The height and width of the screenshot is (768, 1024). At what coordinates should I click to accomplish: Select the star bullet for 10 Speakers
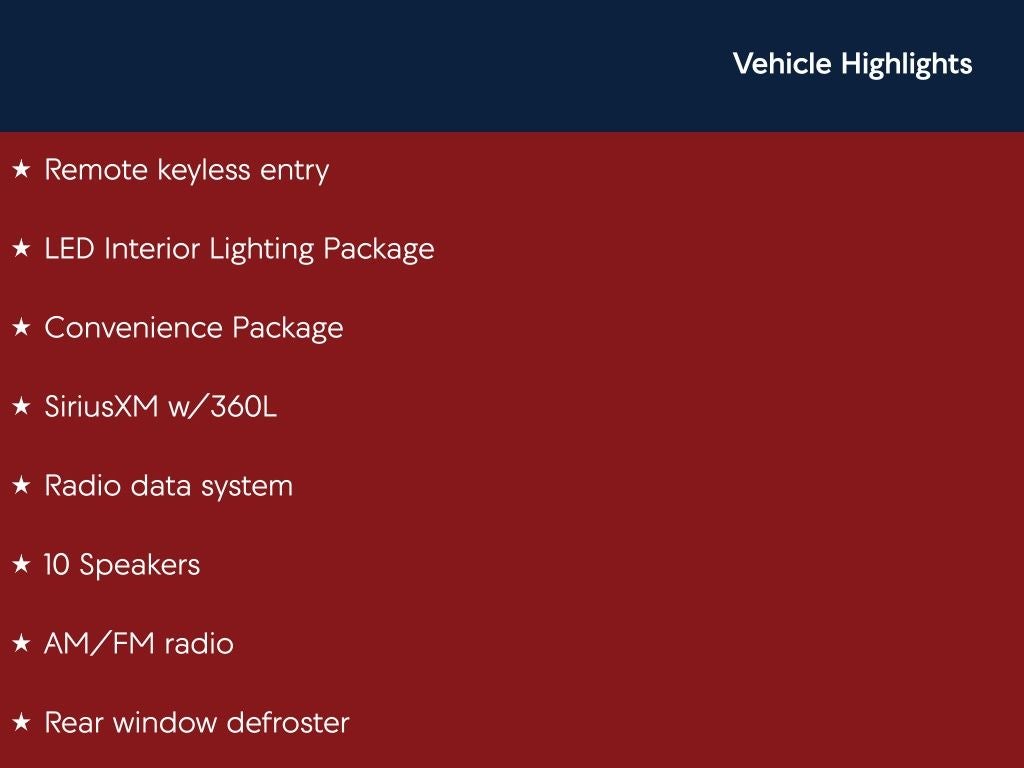pos(21,566)
